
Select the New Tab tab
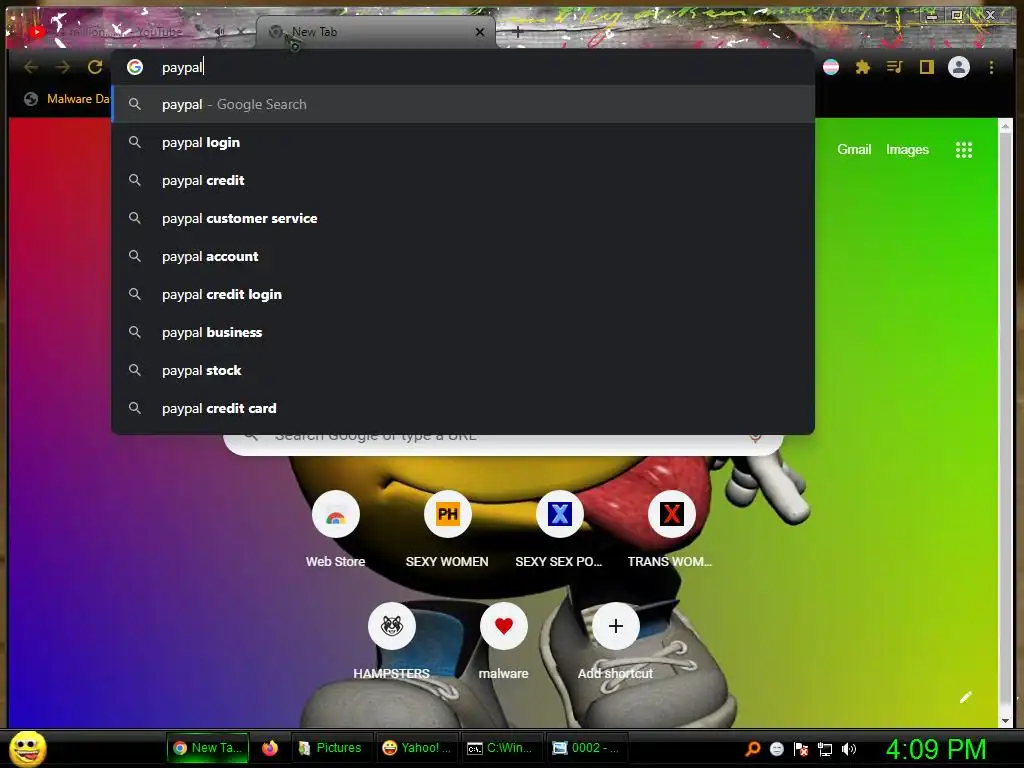376,31
